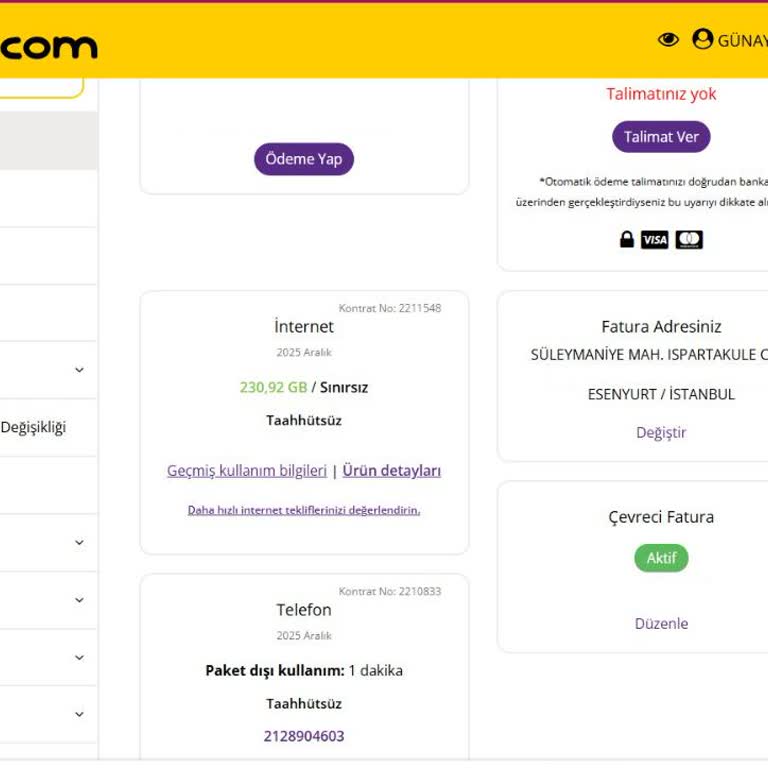This screenshot has height=768, width=768.
Task: Open the sidebar item ending with Değişikliği
Action: 33,427
